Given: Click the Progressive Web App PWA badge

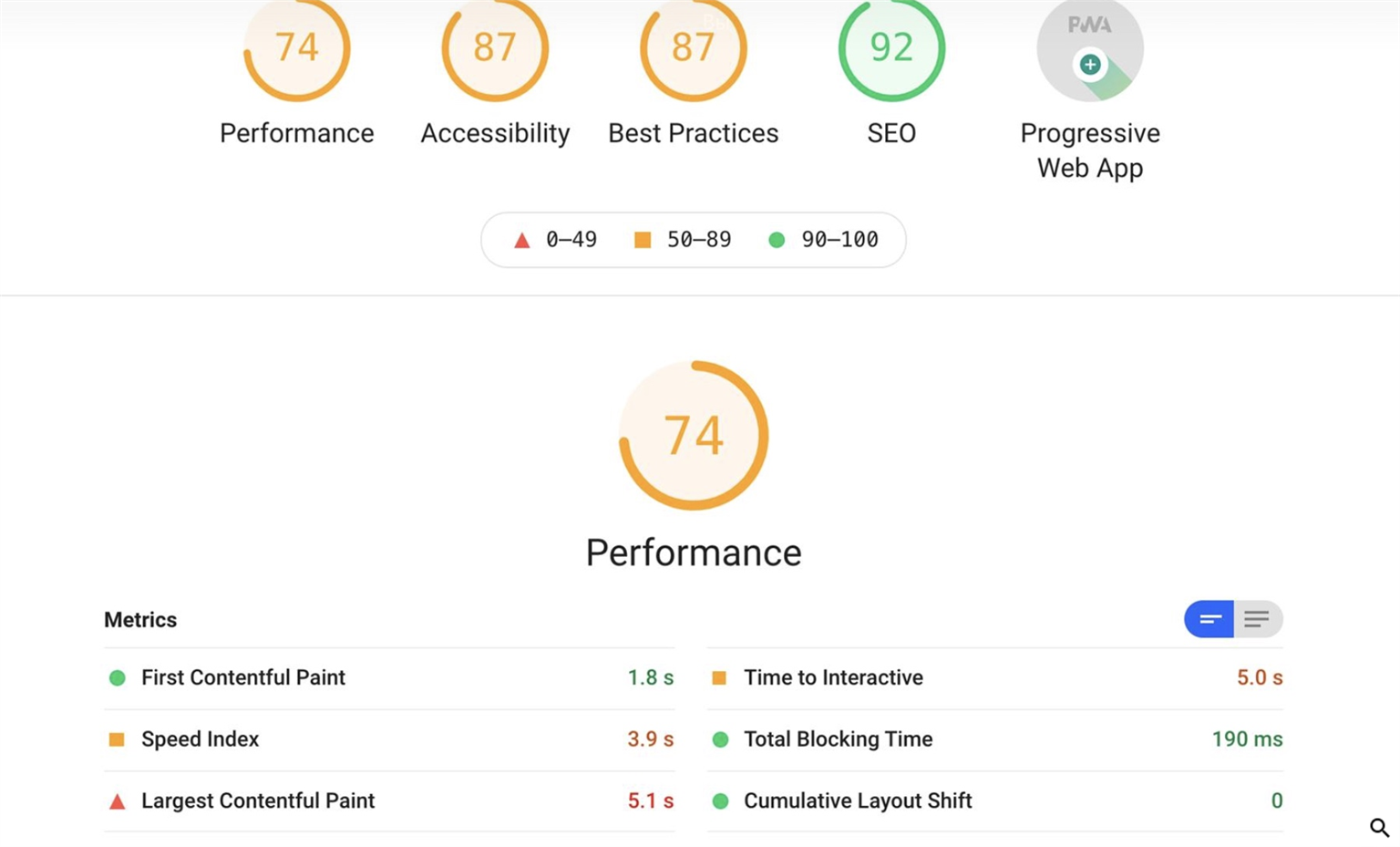Looking at the screenshot, I should tap(1089, 52).
